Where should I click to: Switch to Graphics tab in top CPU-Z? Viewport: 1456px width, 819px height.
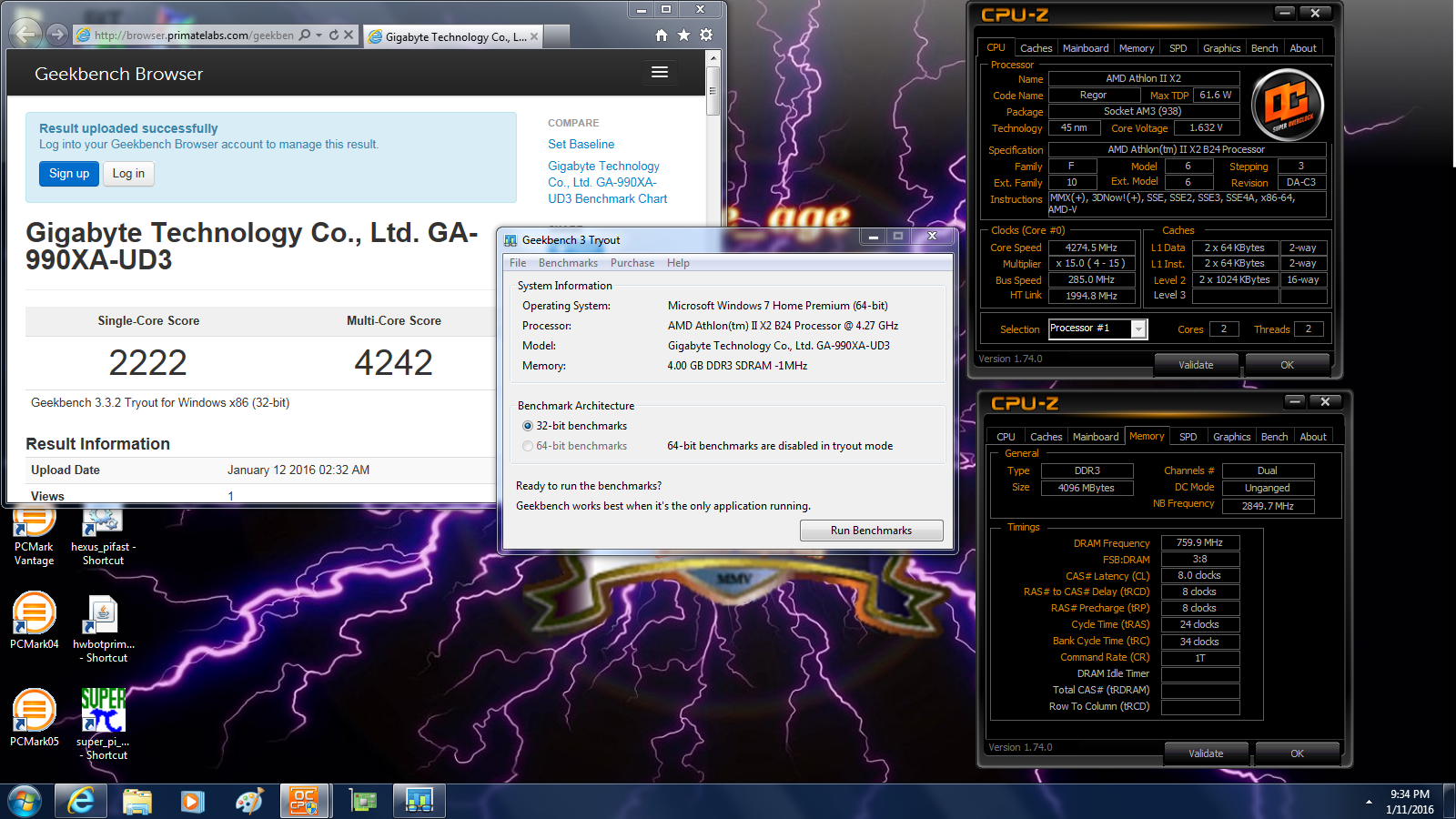(x=1221, y=48)
